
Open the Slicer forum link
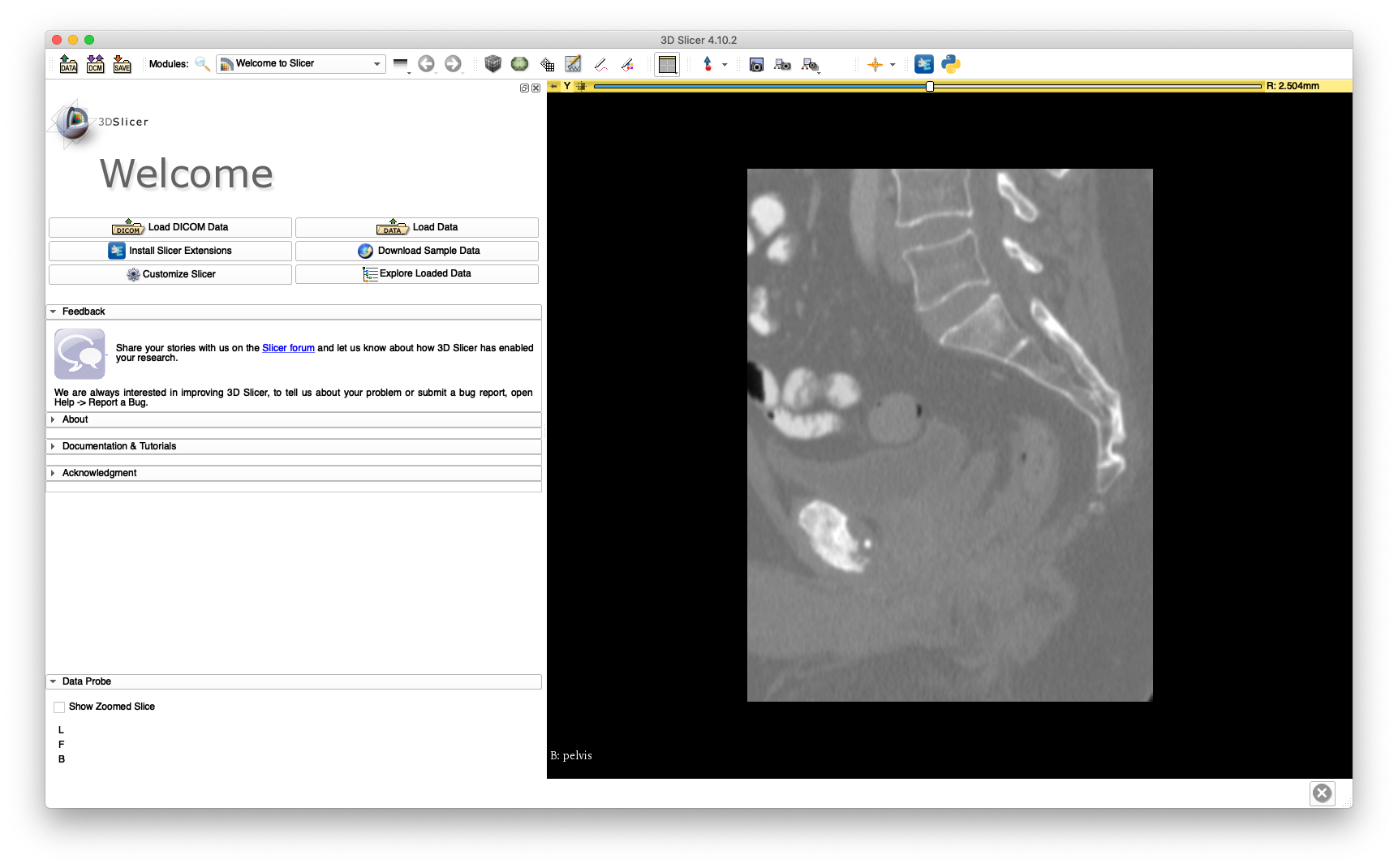288,348
